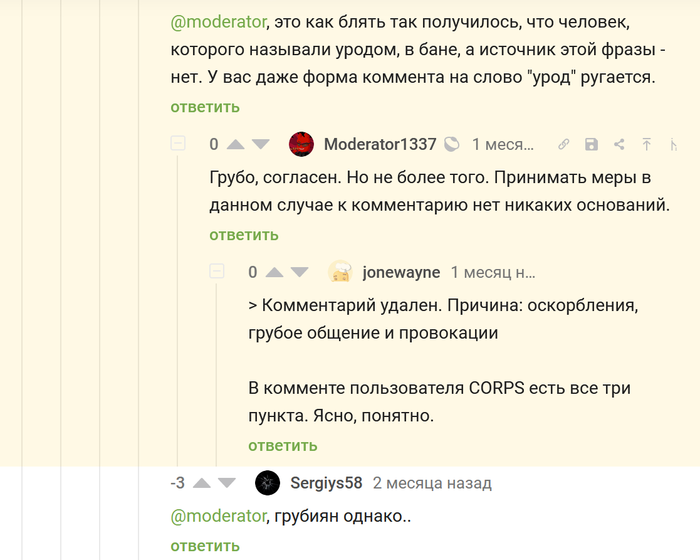This screenshot has width=700, height=560.
Task: Collapse Moderator1337's comment thread
Action: coord(178,144)
